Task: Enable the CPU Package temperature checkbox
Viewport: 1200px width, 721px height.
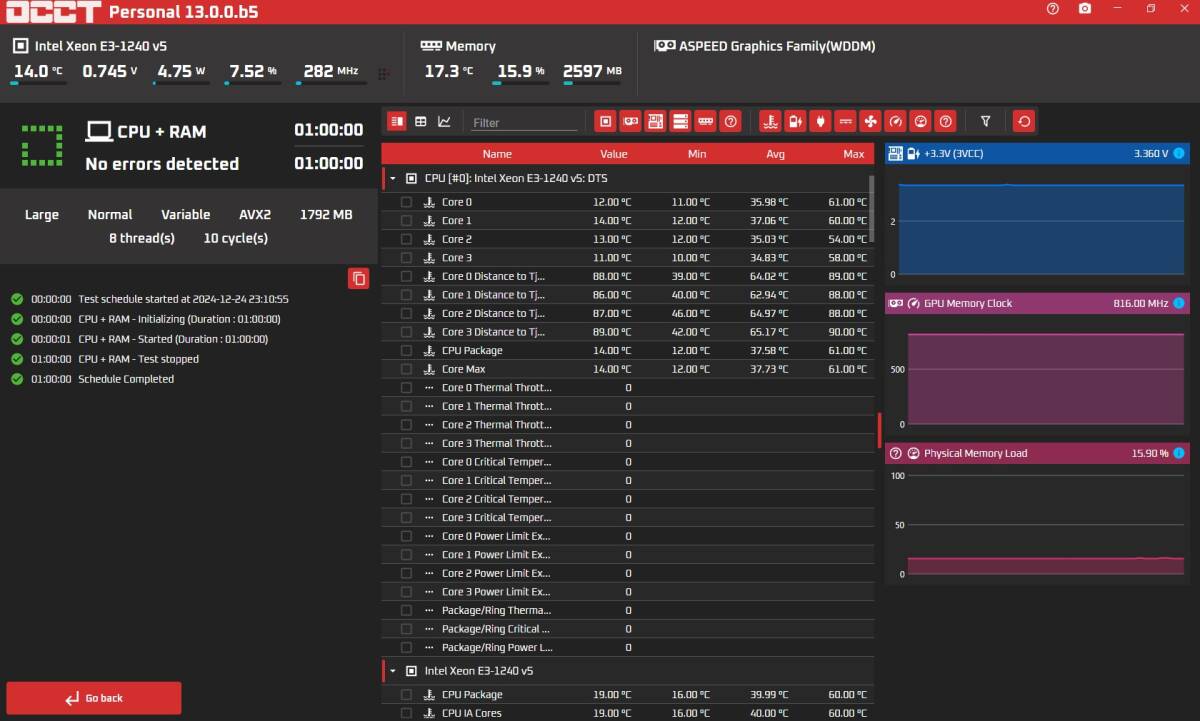Action: tap(406, 351)
